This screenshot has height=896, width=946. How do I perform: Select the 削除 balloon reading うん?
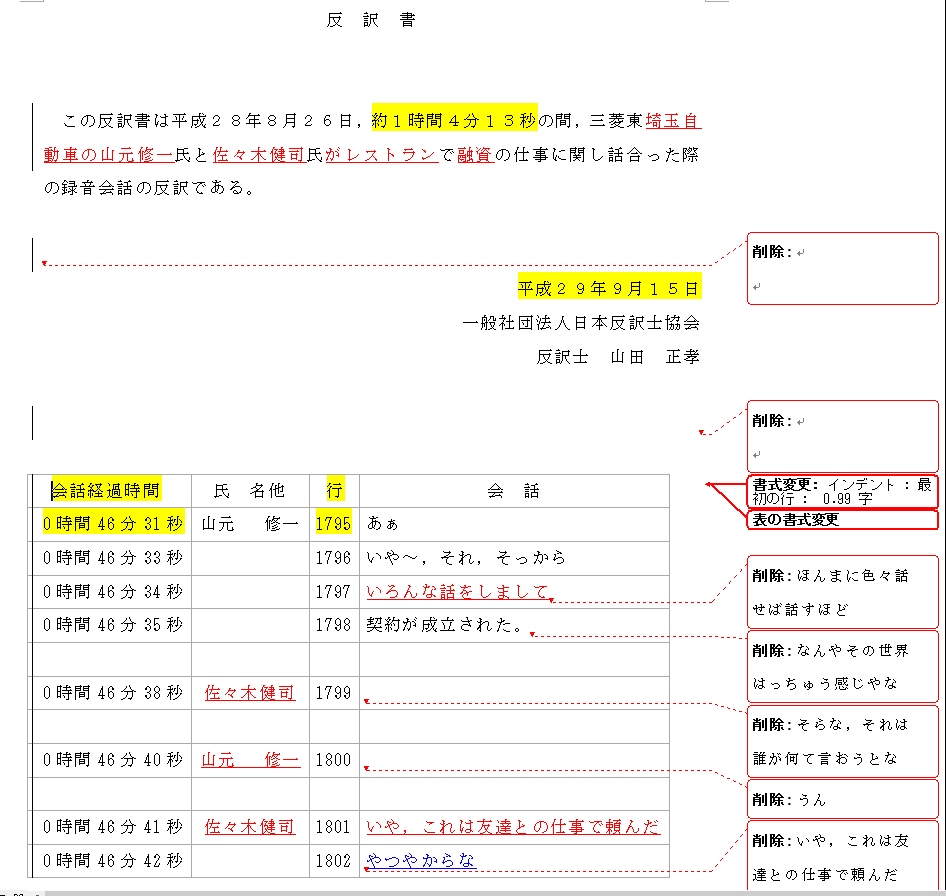[x=842, y=798]
